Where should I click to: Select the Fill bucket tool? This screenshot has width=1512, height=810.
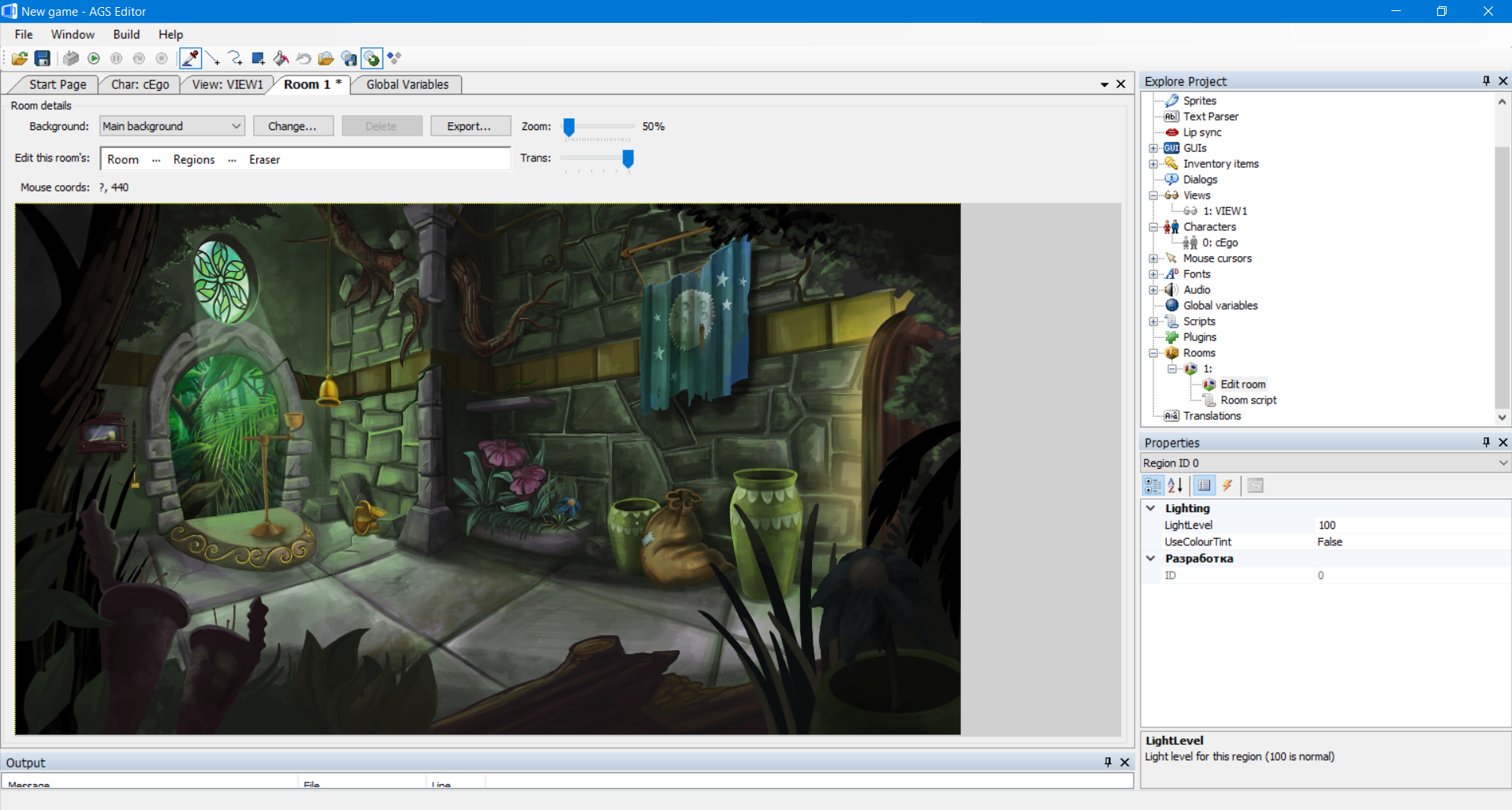(x=281, y=58)
